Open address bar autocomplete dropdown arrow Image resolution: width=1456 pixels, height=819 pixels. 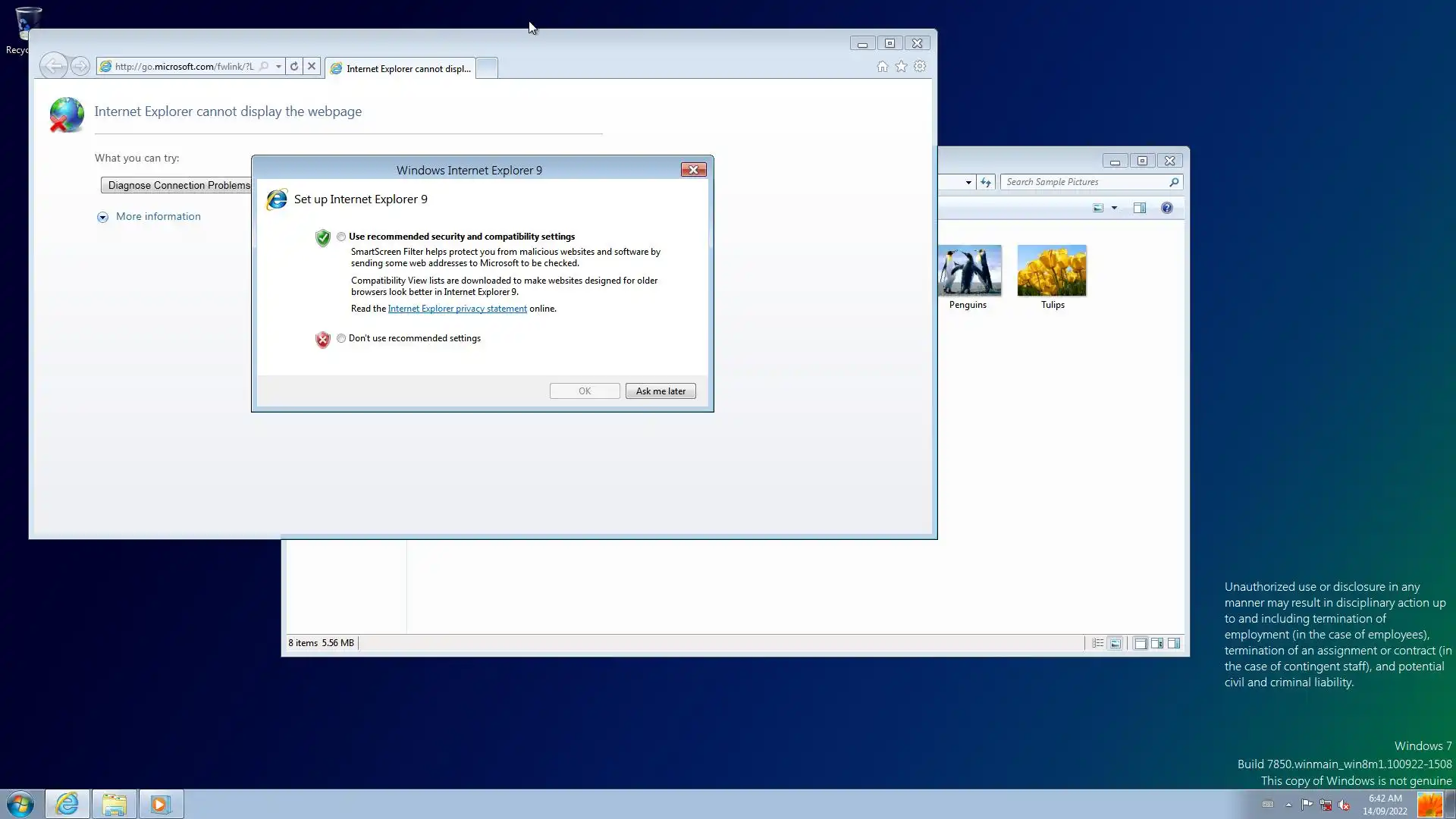tap(279, 67)
